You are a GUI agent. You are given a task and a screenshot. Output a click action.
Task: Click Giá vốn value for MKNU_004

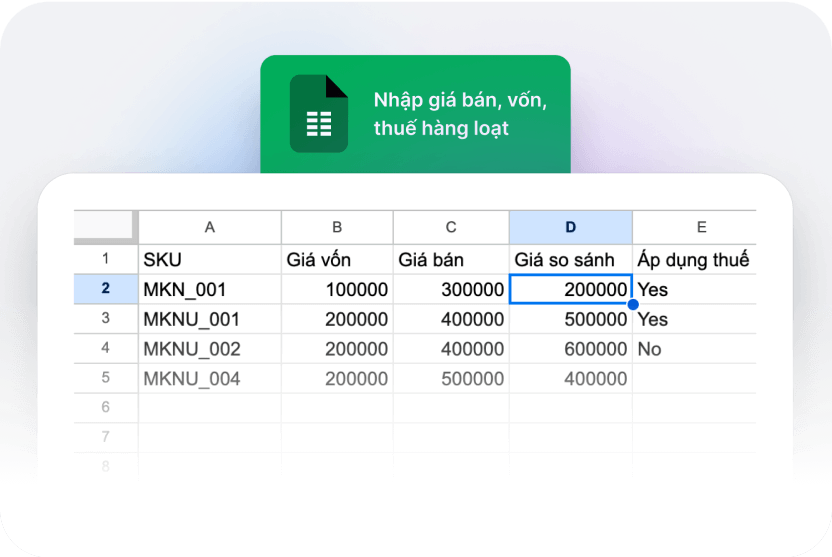tap(337, 378)
